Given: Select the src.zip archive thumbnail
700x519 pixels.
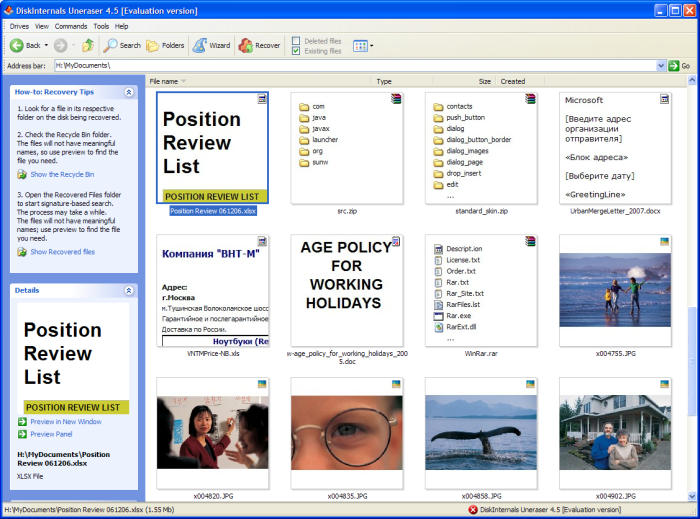Looking at the screenshot, I should (347, 148).
